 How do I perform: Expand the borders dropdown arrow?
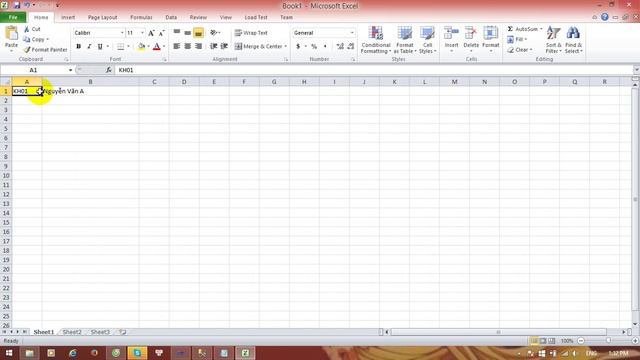pyautogui.click(x=128, y=47)
